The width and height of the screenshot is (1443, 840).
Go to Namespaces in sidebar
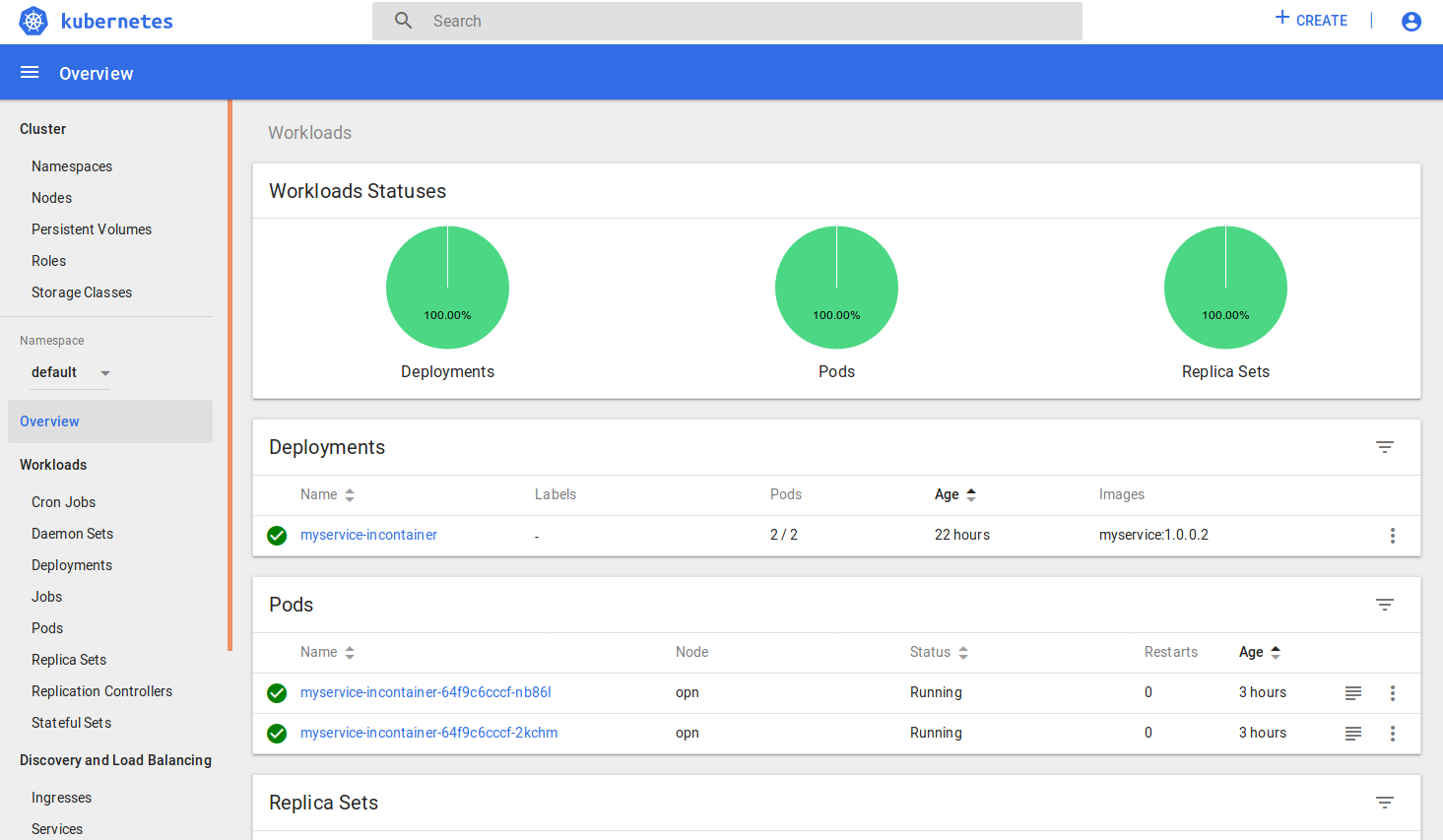click(72, 166)
